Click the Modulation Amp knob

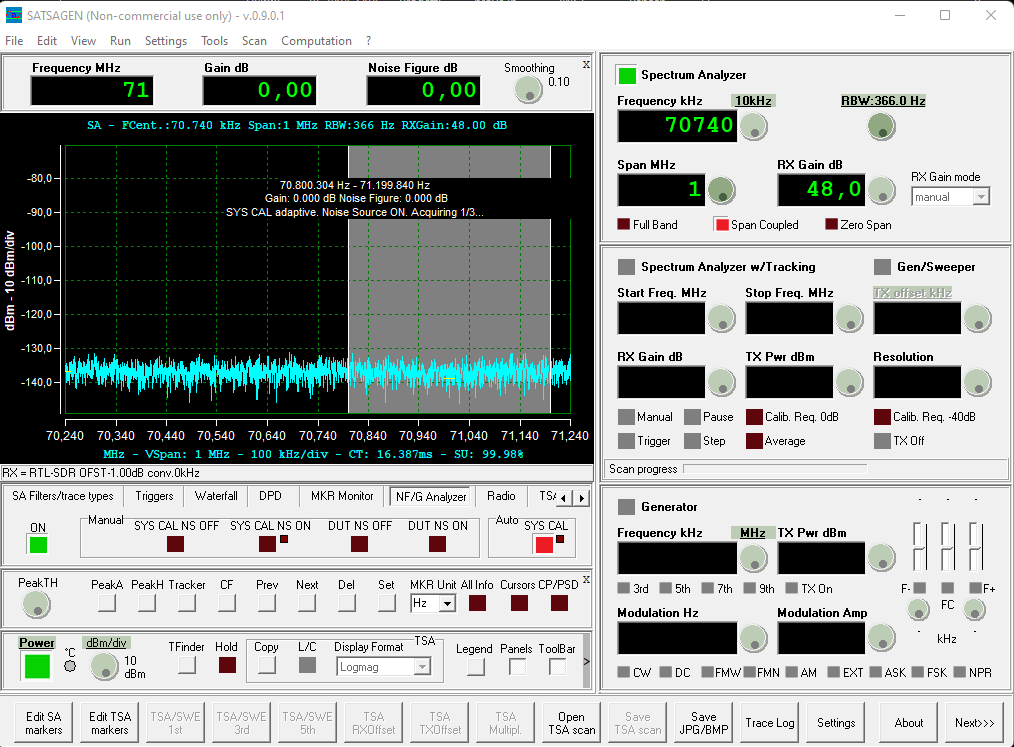coord(881,638)
